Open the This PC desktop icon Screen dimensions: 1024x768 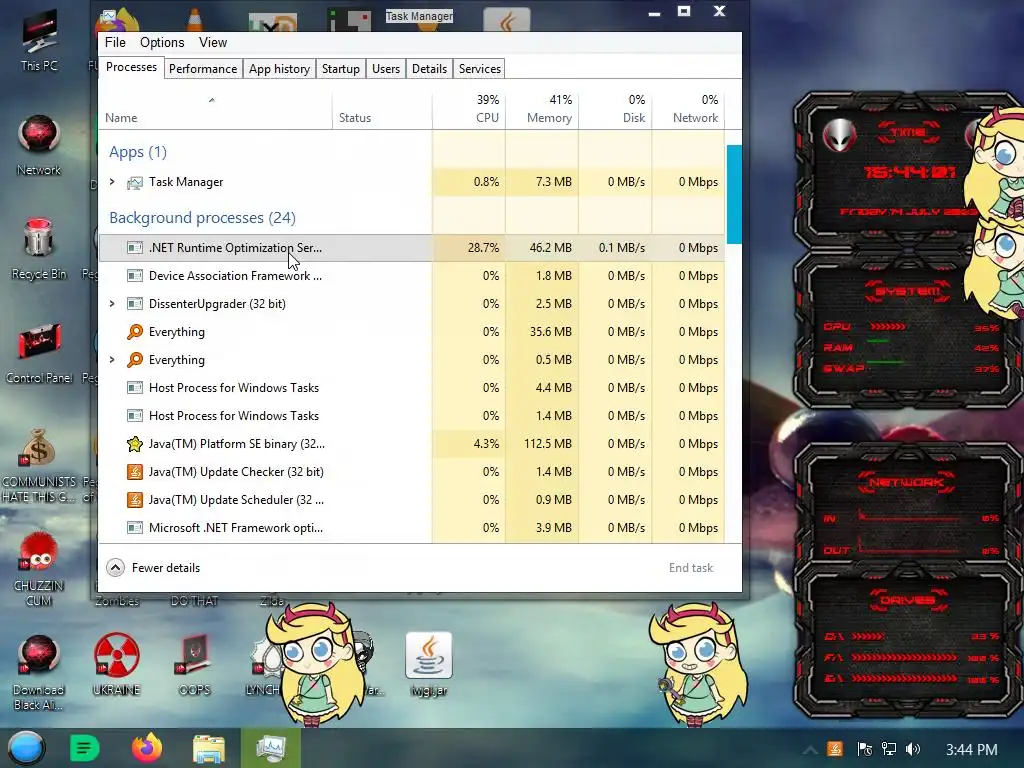click(x=39, y=40)
